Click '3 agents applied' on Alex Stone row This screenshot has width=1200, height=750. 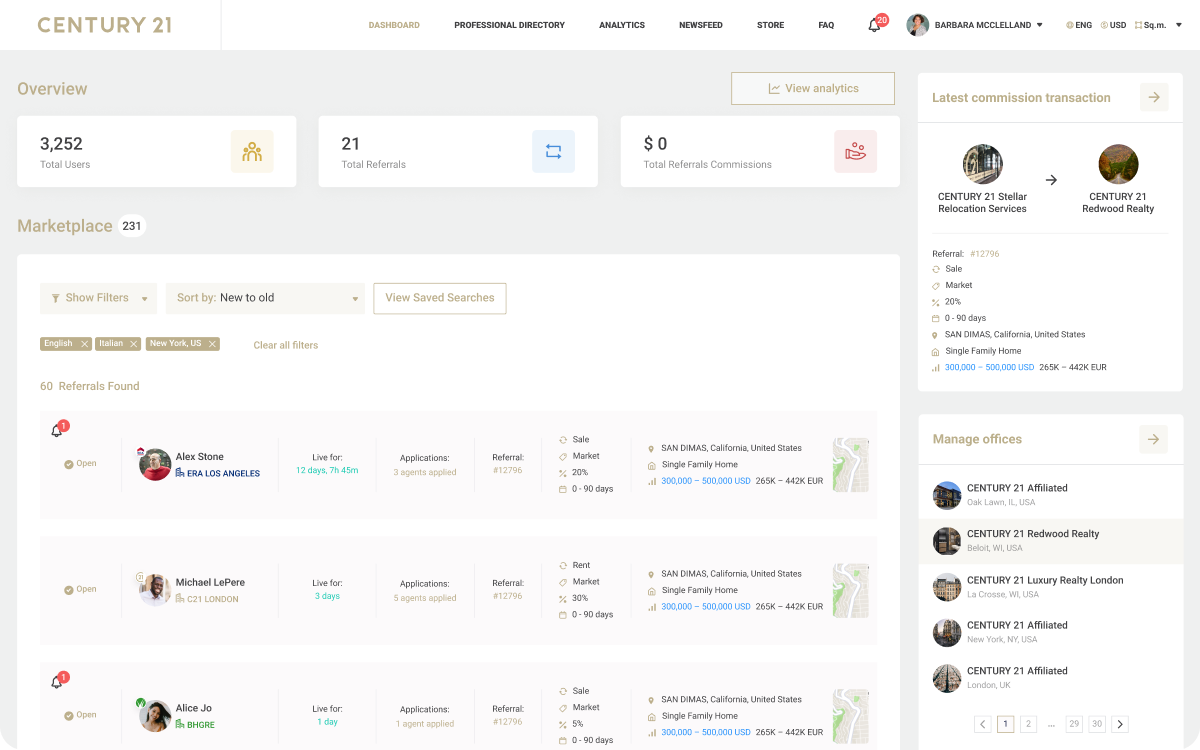[x=425, y=472]
